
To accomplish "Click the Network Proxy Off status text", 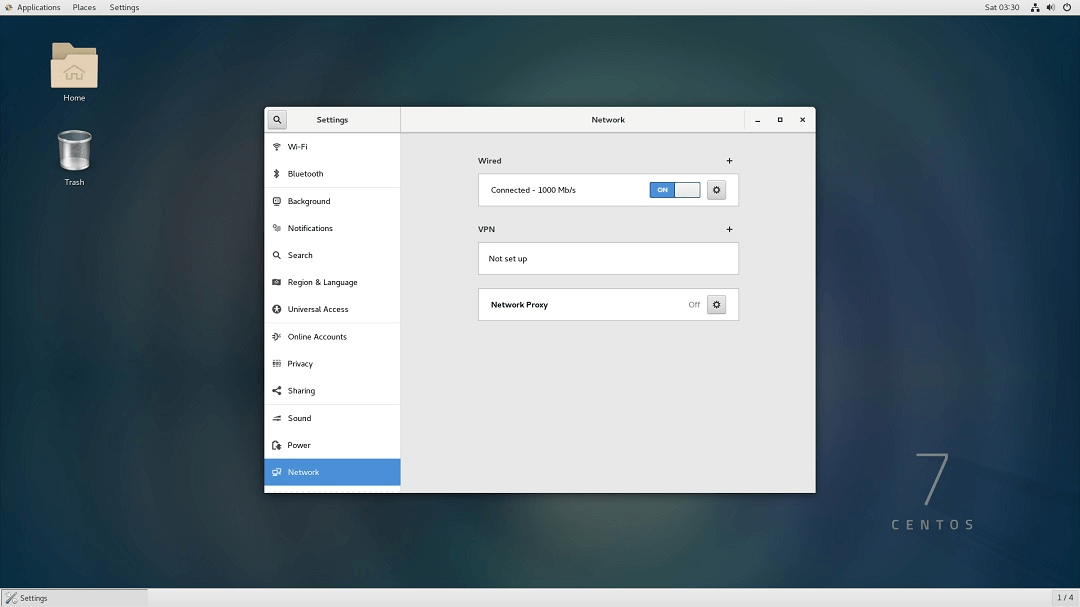I will coord(694,305).
